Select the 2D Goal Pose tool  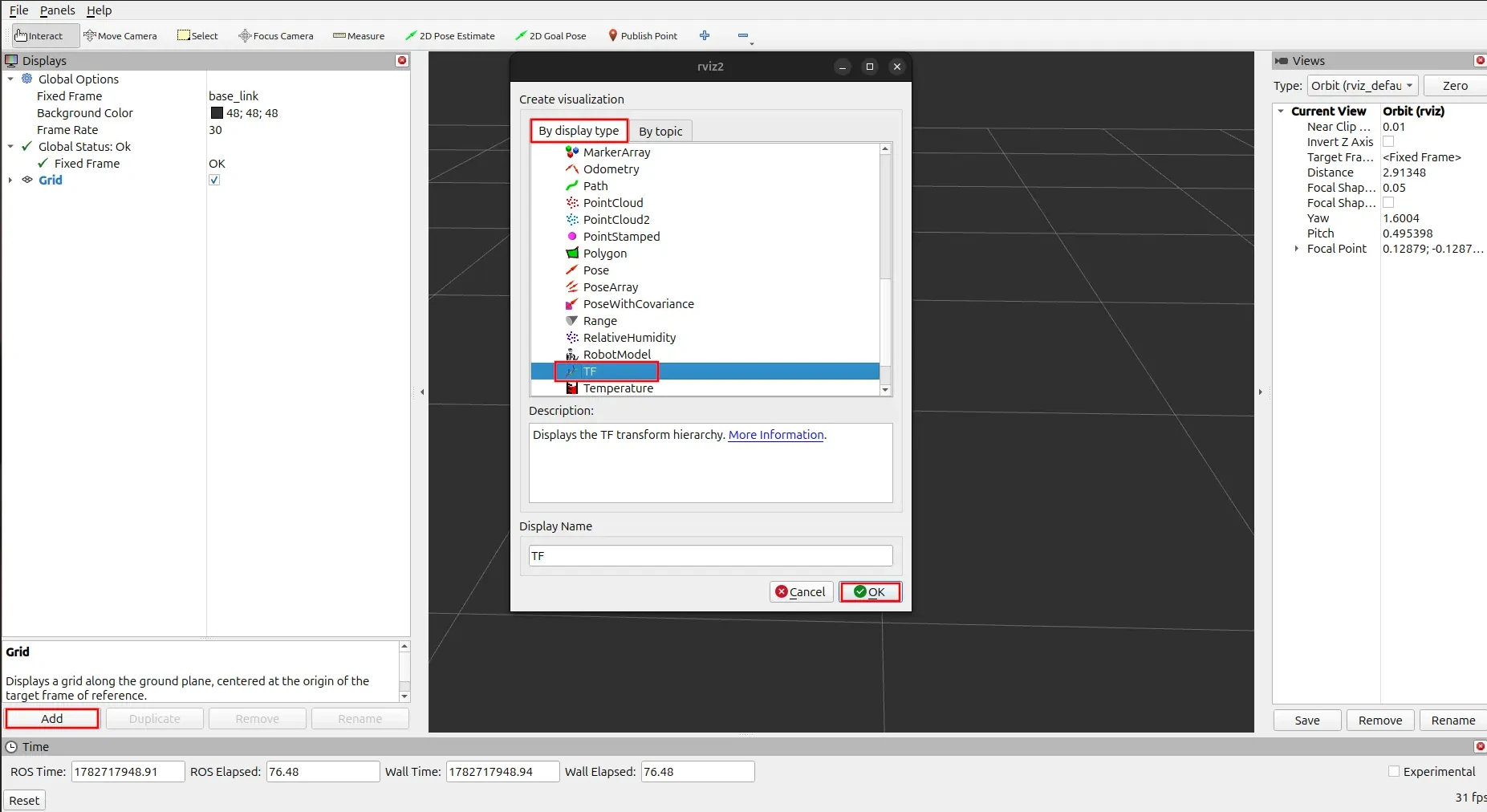pyautogui.click(x=551, y=36)
